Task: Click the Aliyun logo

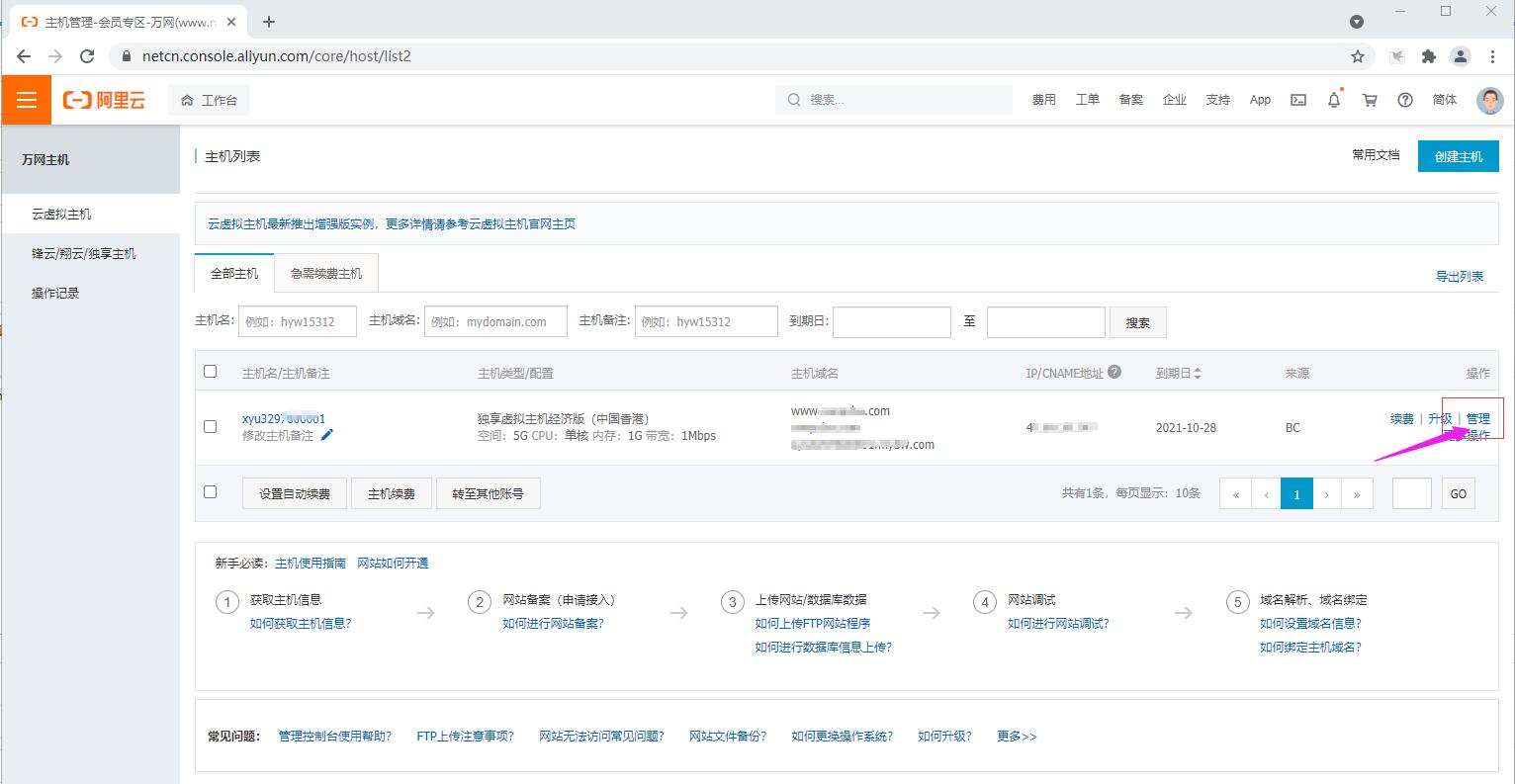Action: pyautogui.click(x=104, y=100)
